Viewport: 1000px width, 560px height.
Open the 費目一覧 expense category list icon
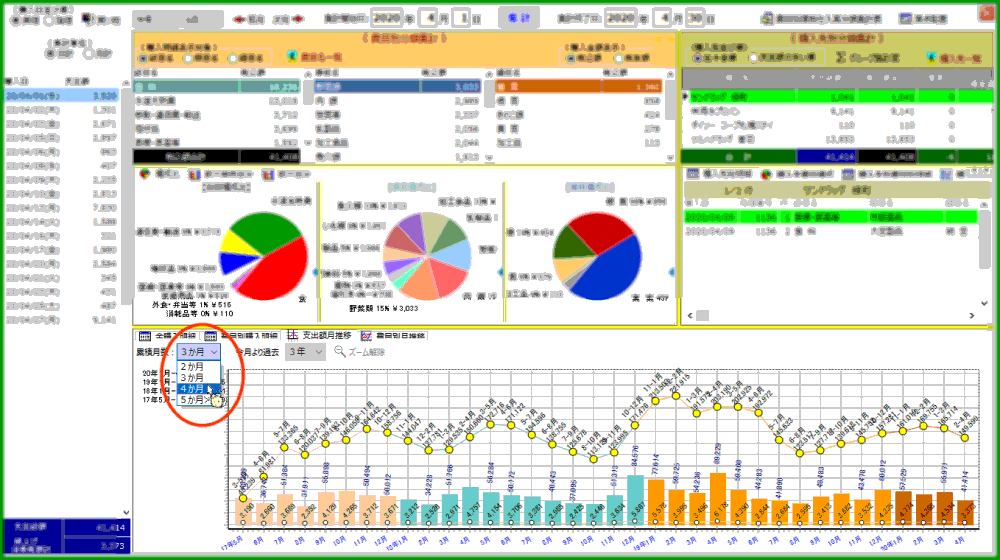point(291,56)
